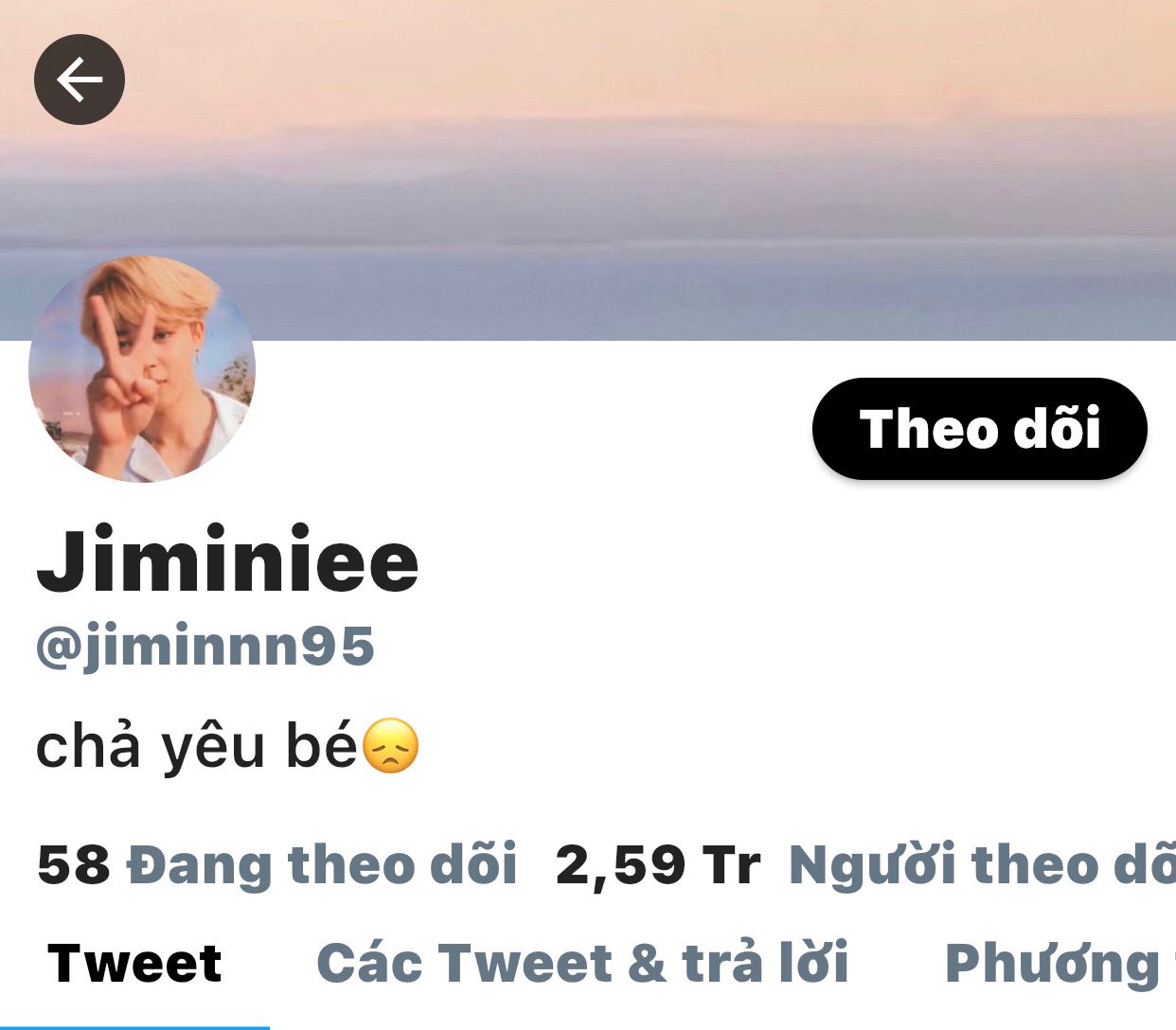Open Jiminiee's round profile picture
1176x1030 pixels.
coord(142,369)
